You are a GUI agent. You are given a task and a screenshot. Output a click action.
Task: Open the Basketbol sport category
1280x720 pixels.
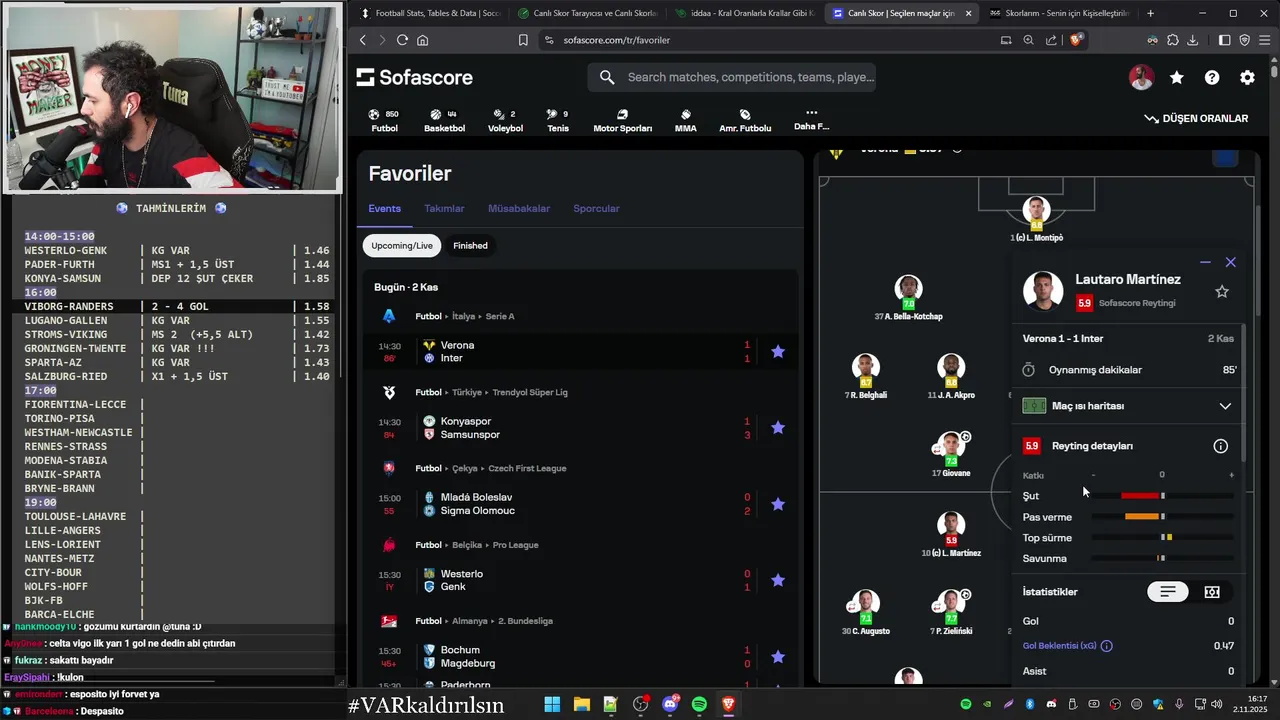(x=444, y=121)
